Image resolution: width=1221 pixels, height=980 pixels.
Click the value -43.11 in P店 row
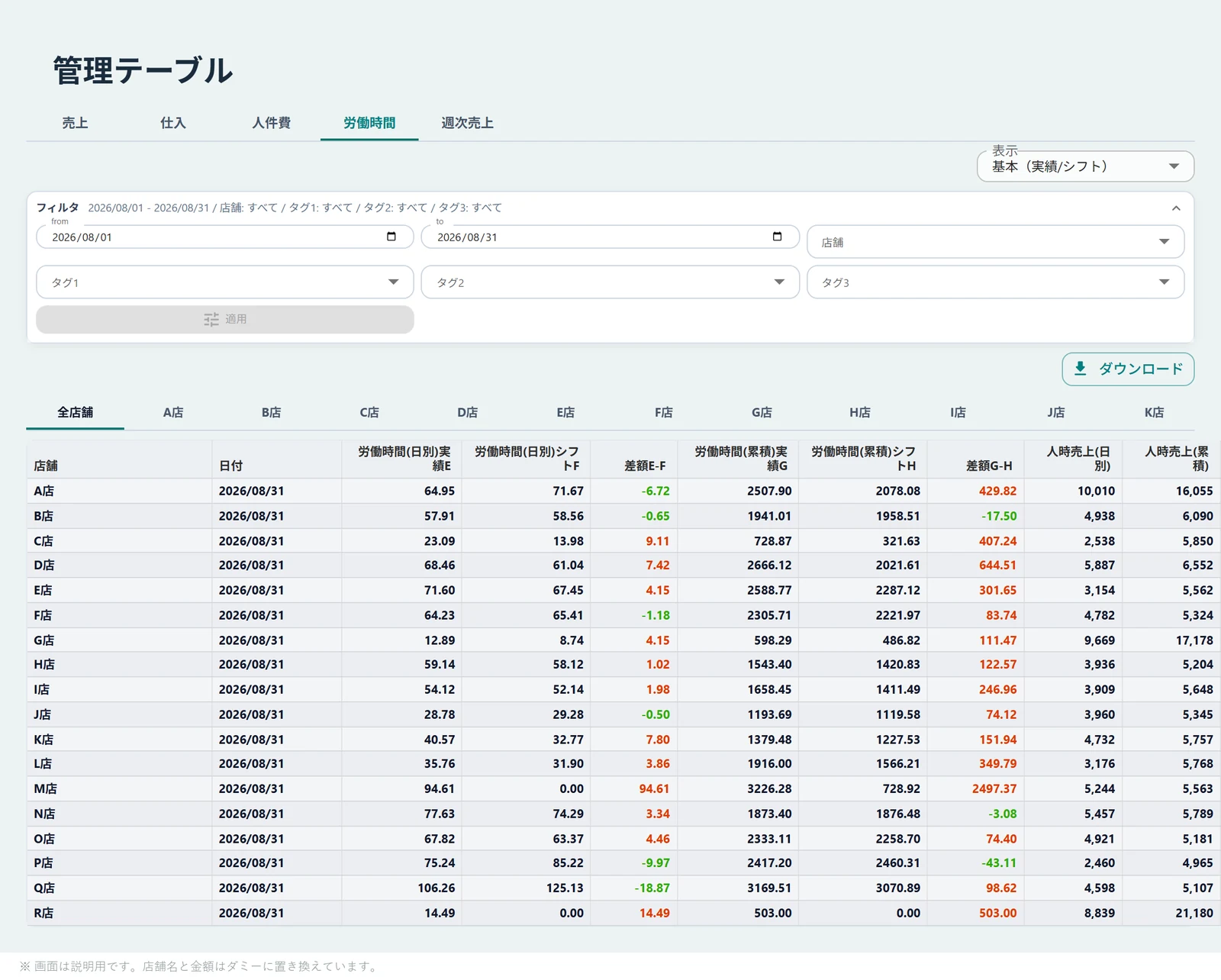tap(999, 862)
